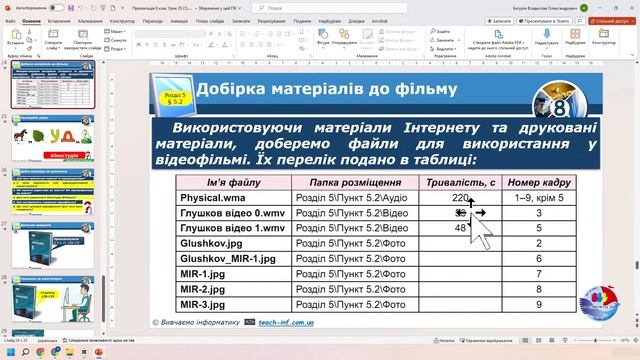640x360 pixels.
Task: Click the Windows Start button
Action: click(10, 352)
